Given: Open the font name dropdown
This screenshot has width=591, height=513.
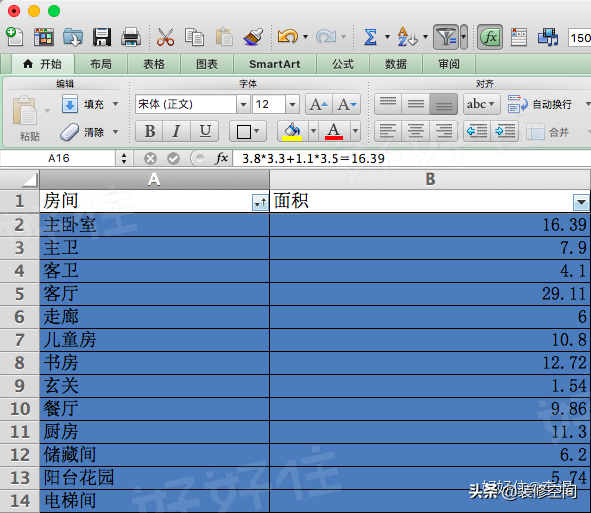Looking at the screenshot, I should [243, 104].
